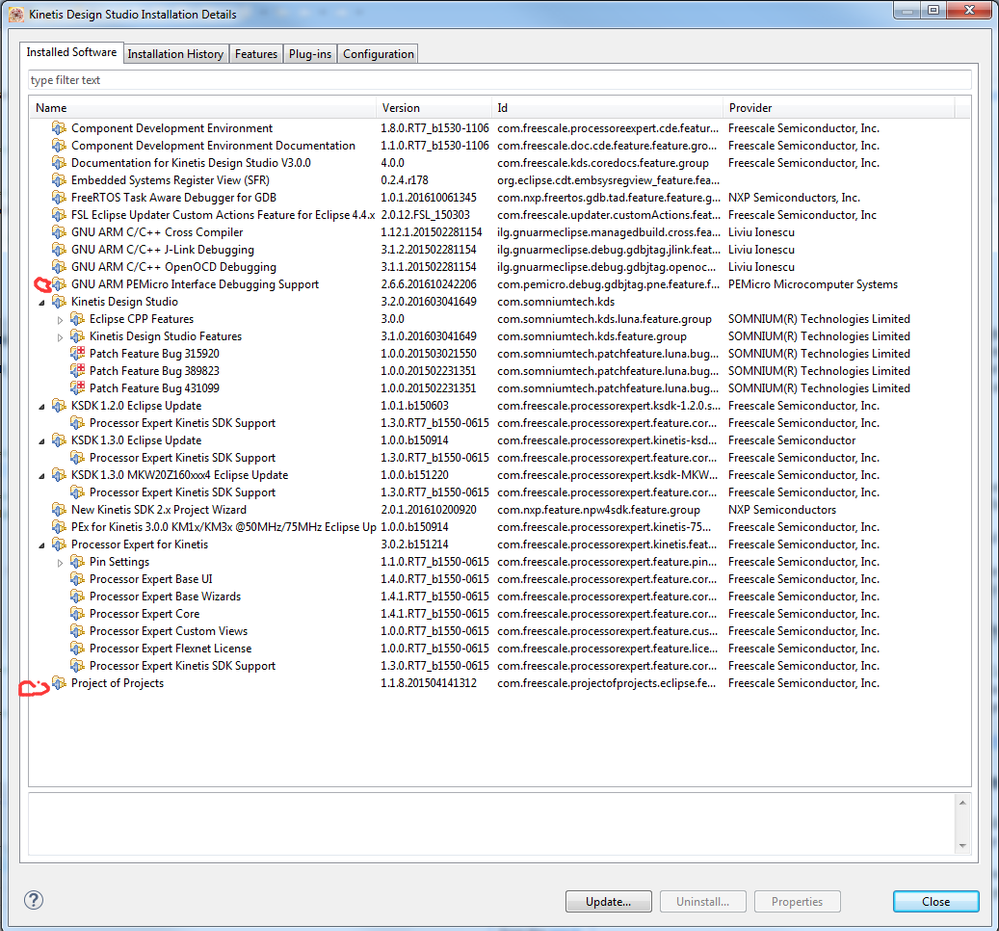This screenshot has height=931, width=999.
Task: Click the Processor Expert Flexnet License icon
Action: pyautogui.click(x=77, y=648)
